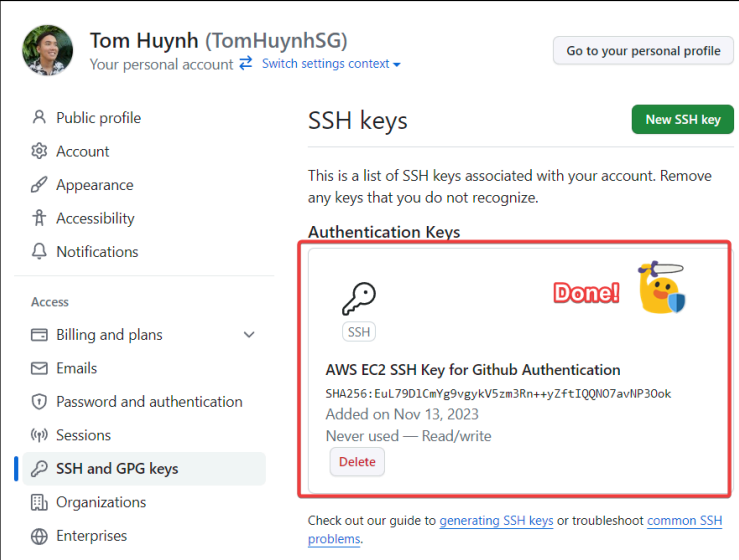
Task: Click the Notifications bell icon
Action: pyautogui.click(x=39, y=251)
